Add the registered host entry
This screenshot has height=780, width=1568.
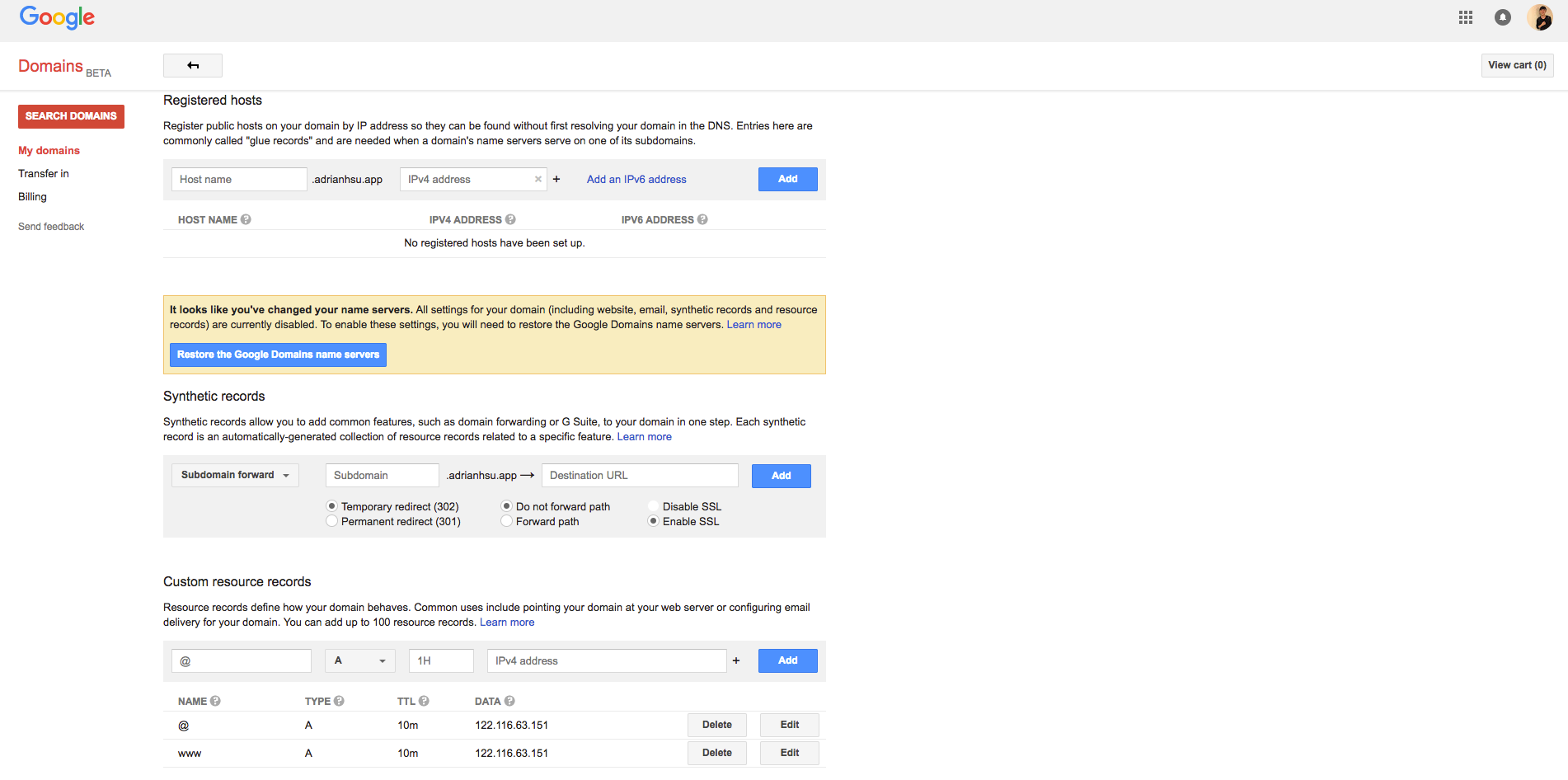click(787, 179)
